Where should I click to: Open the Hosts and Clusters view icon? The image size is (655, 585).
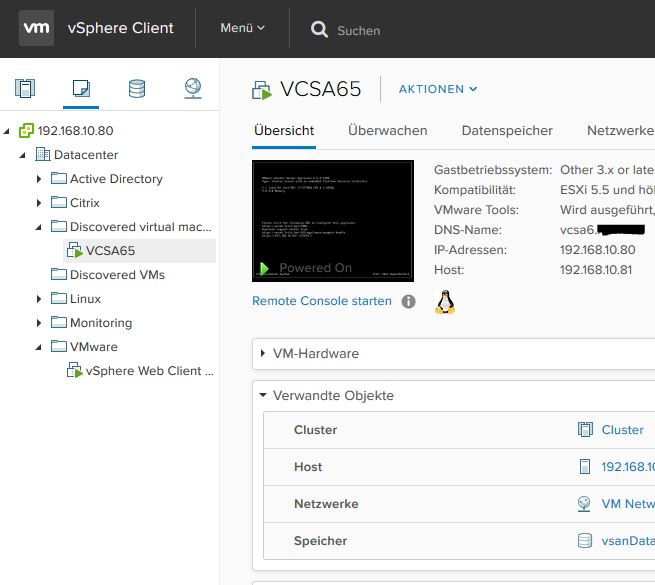tap(25, 88)
